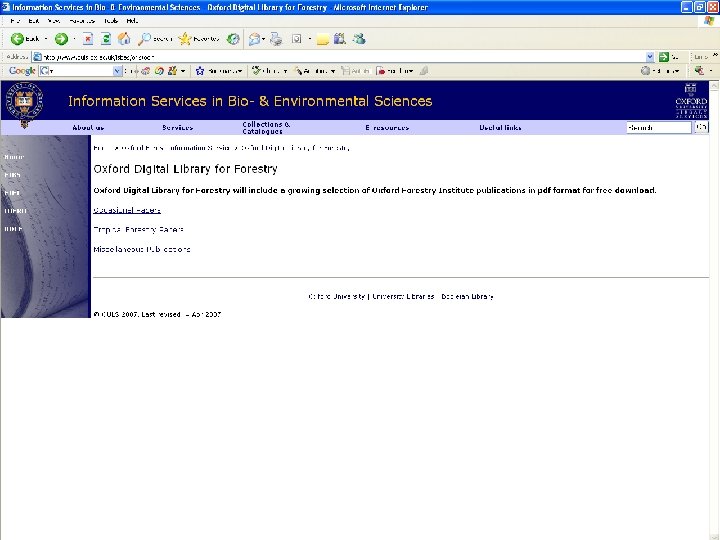The image size is (720, 540).
Task: Click the Google logo on toolbar
Action: 22,71
